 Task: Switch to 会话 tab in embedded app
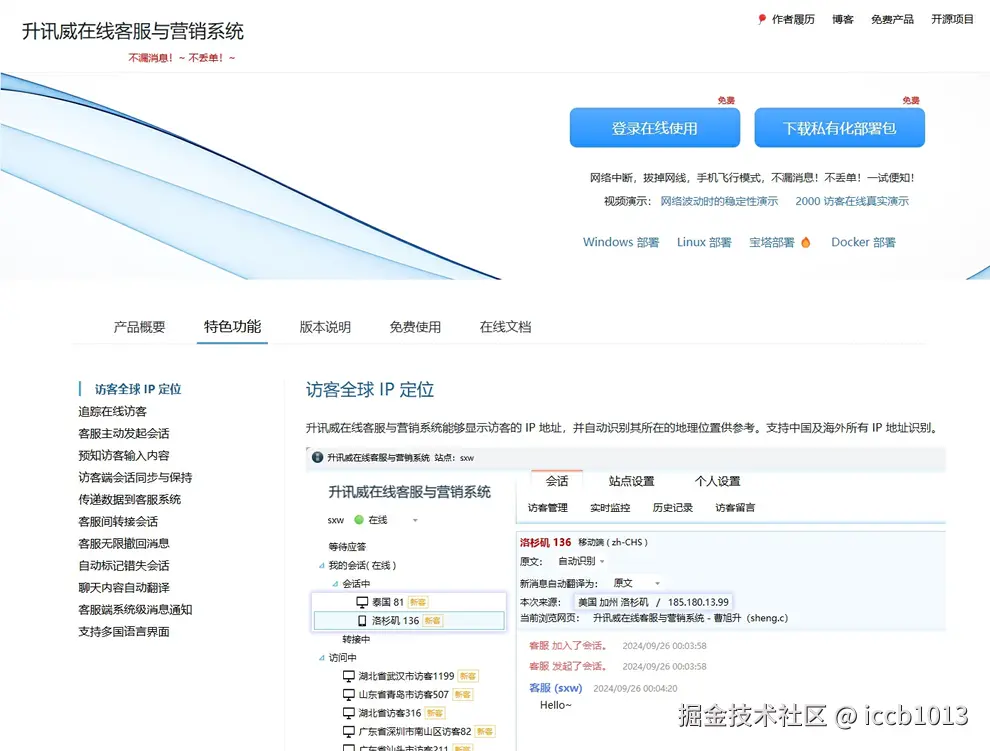tap(557, 481)
